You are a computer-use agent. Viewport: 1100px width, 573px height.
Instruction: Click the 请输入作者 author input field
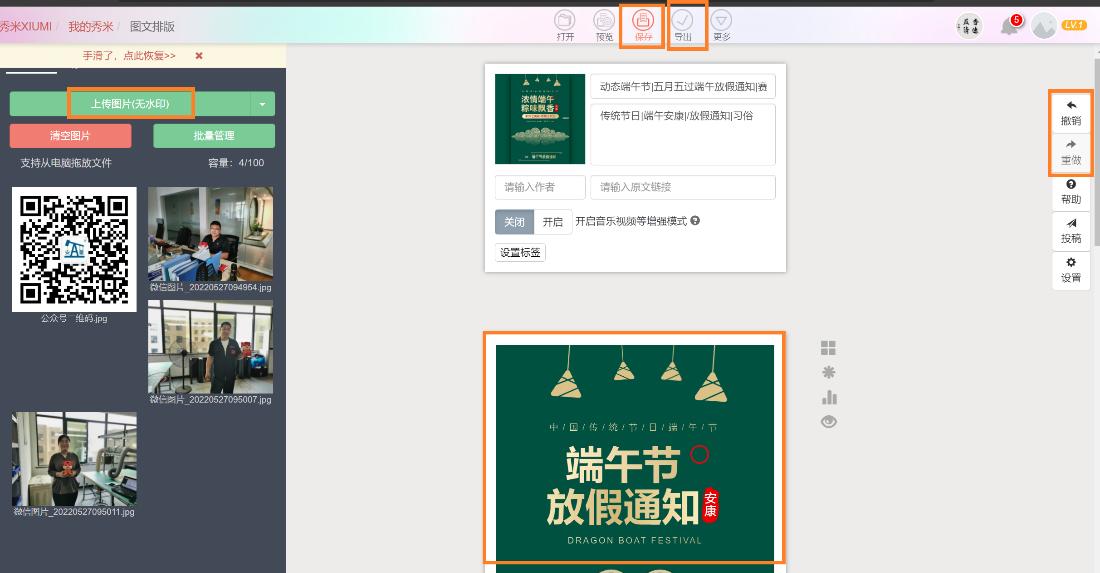[x=540, y=187]
